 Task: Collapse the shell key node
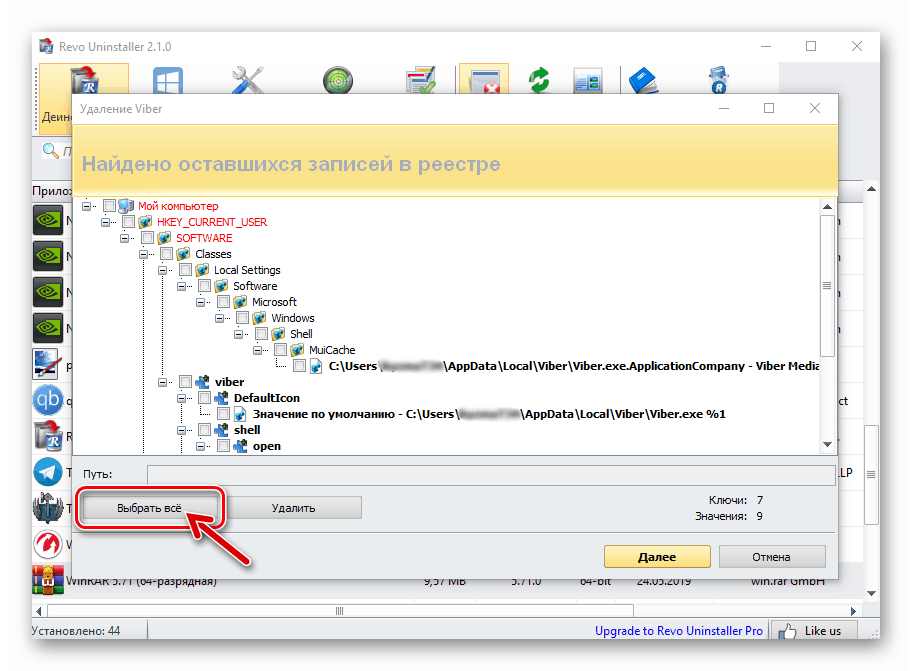pyautogui.click(x=181, y=430)
